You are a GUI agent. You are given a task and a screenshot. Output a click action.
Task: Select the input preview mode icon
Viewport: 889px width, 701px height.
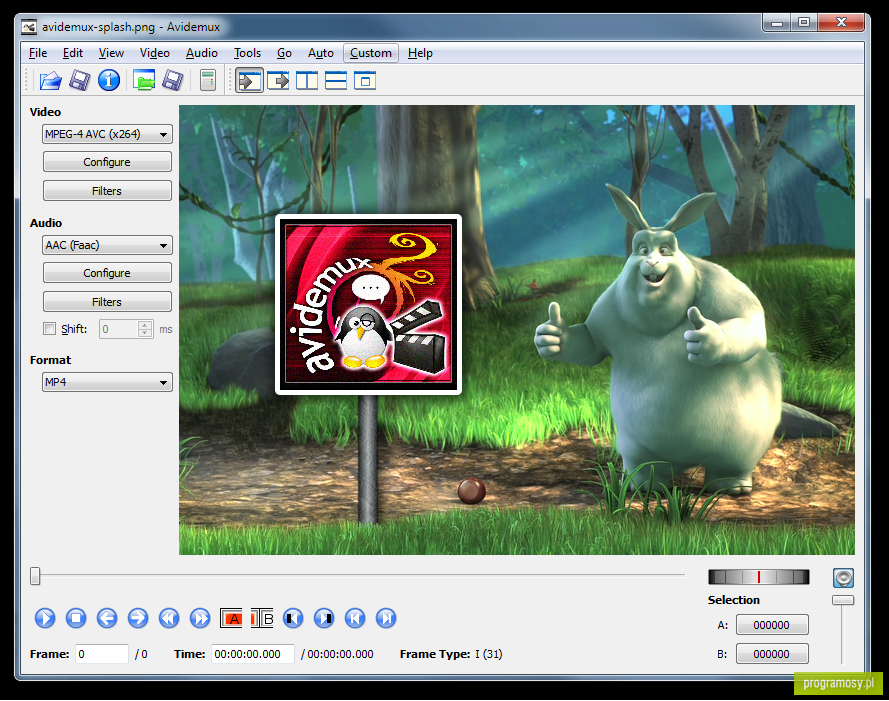click(249, 81)
